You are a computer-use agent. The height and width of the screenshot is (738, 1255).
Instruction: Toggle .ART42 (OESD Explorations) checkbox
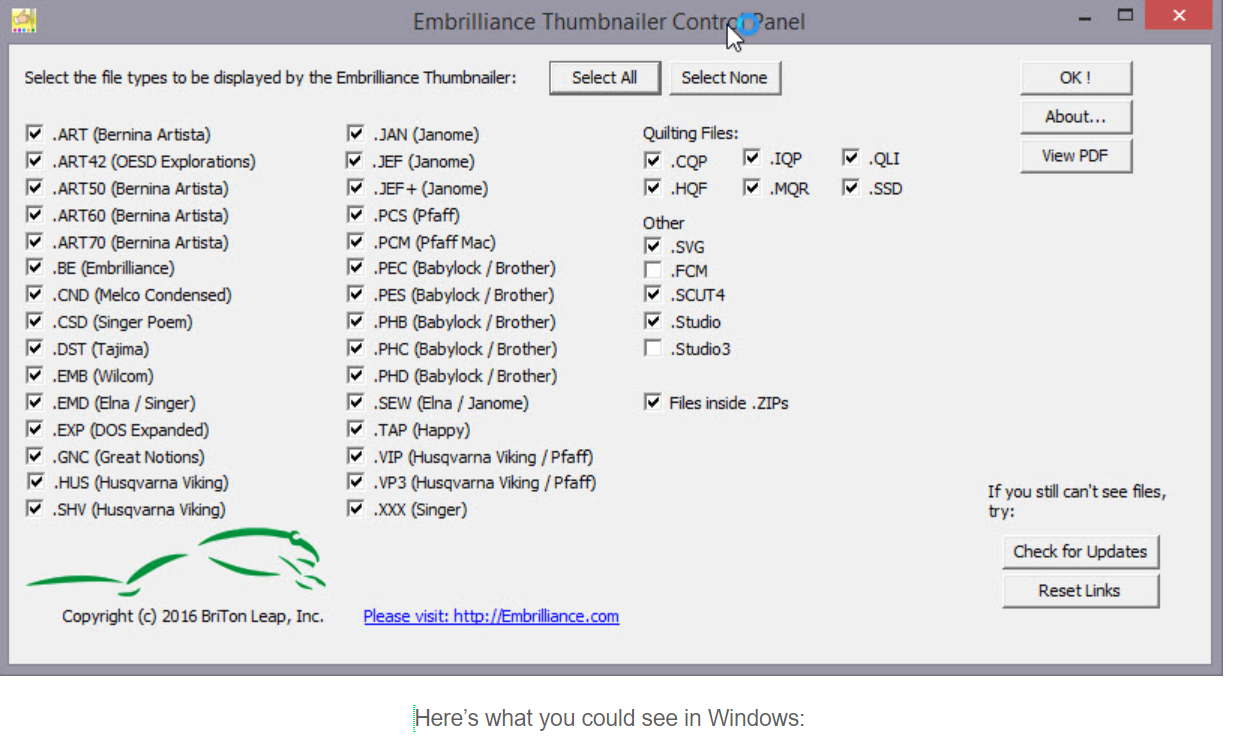click(36, 160)
